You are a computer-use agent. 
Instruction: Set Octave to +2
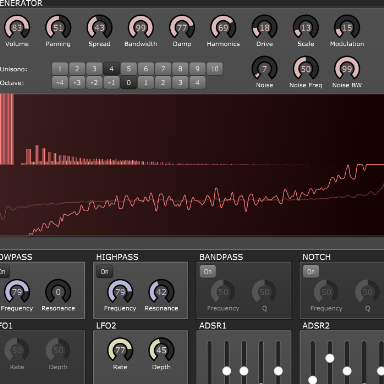point(163,83)
